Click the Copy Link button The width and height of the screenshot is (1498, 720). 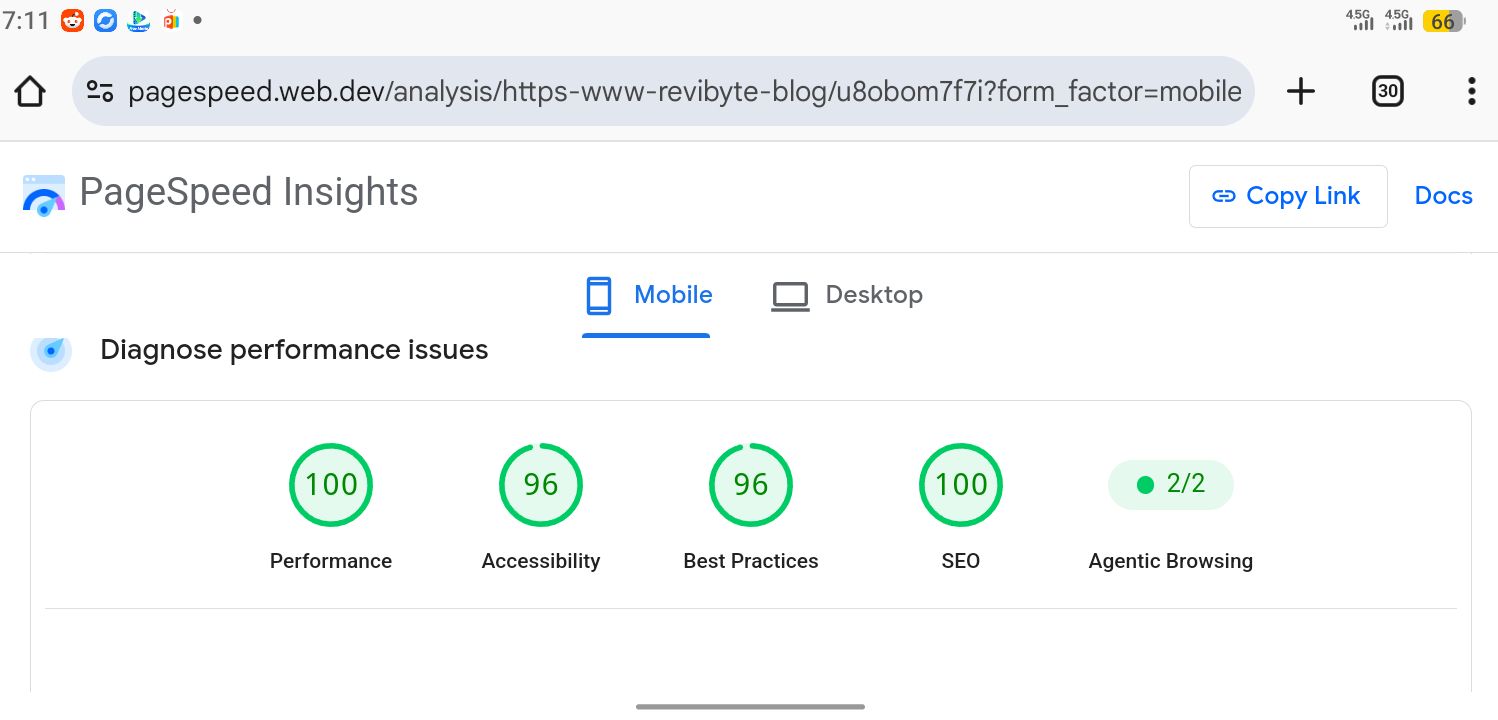(x=1288, y=196)
